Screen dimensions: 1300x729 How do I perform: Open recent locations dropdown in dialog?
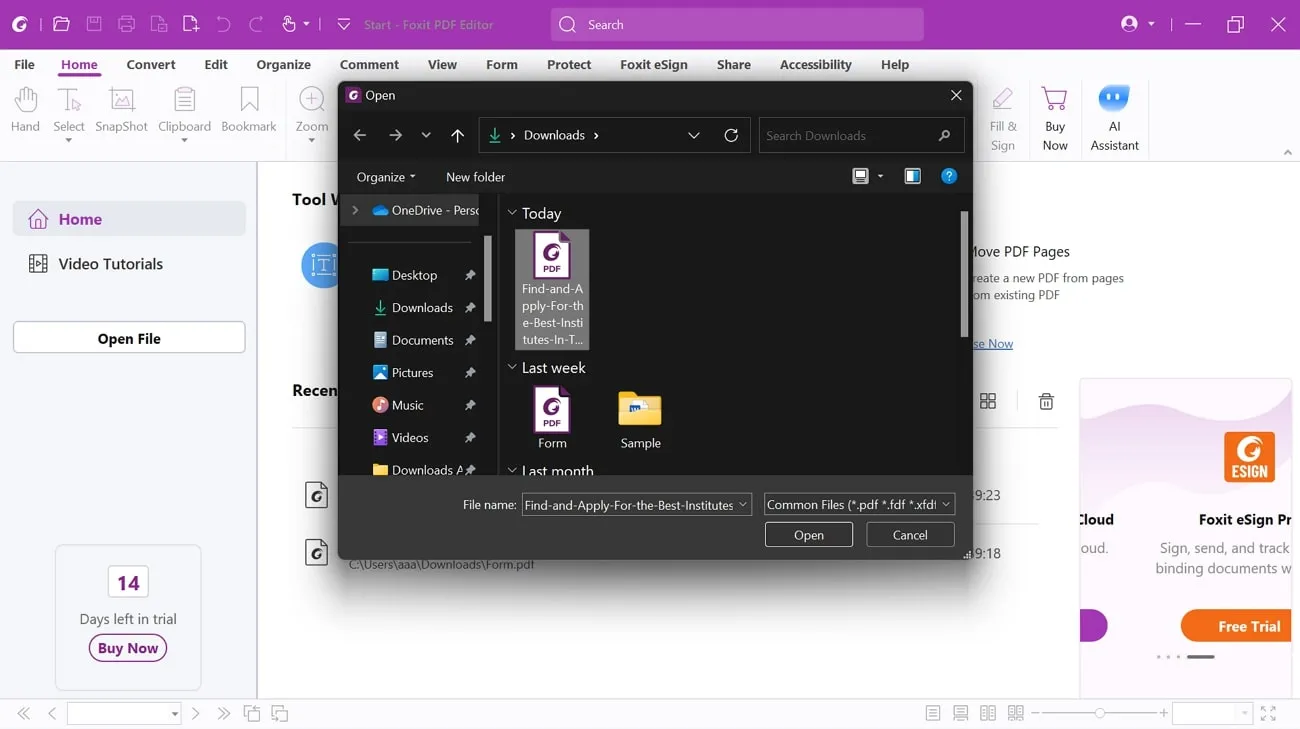pos(426,135)
